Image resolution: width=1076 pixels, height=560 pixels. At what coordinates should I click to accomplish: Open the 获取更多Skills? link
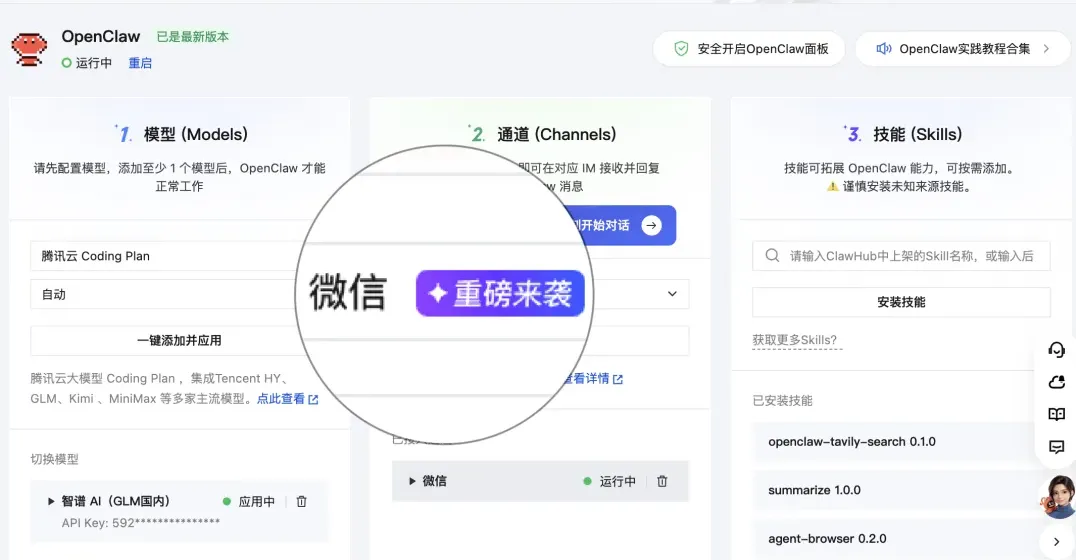[795, 340]
